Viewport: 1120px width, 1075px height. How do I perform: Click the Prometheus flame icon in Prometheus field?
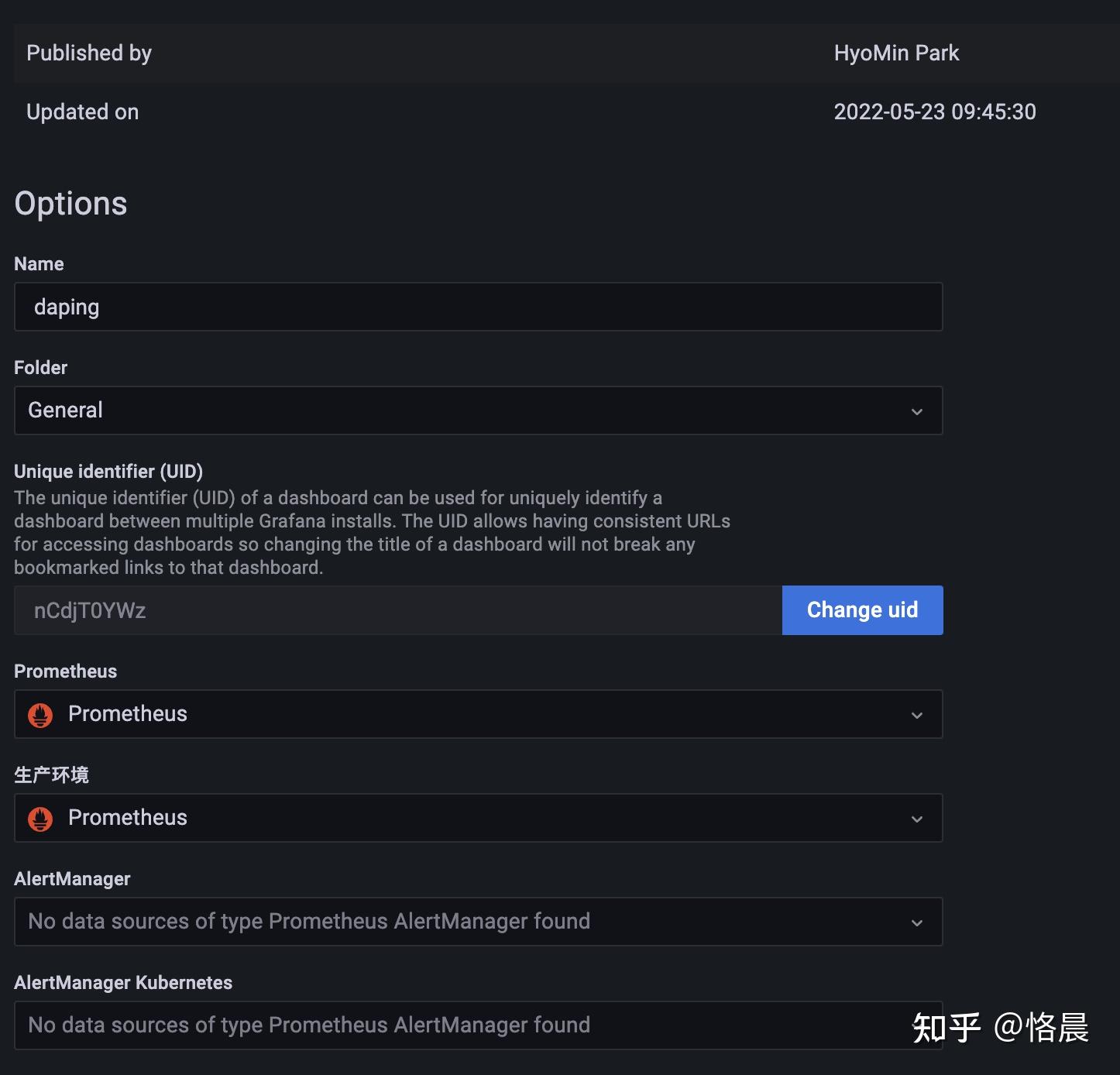(40, 714)
